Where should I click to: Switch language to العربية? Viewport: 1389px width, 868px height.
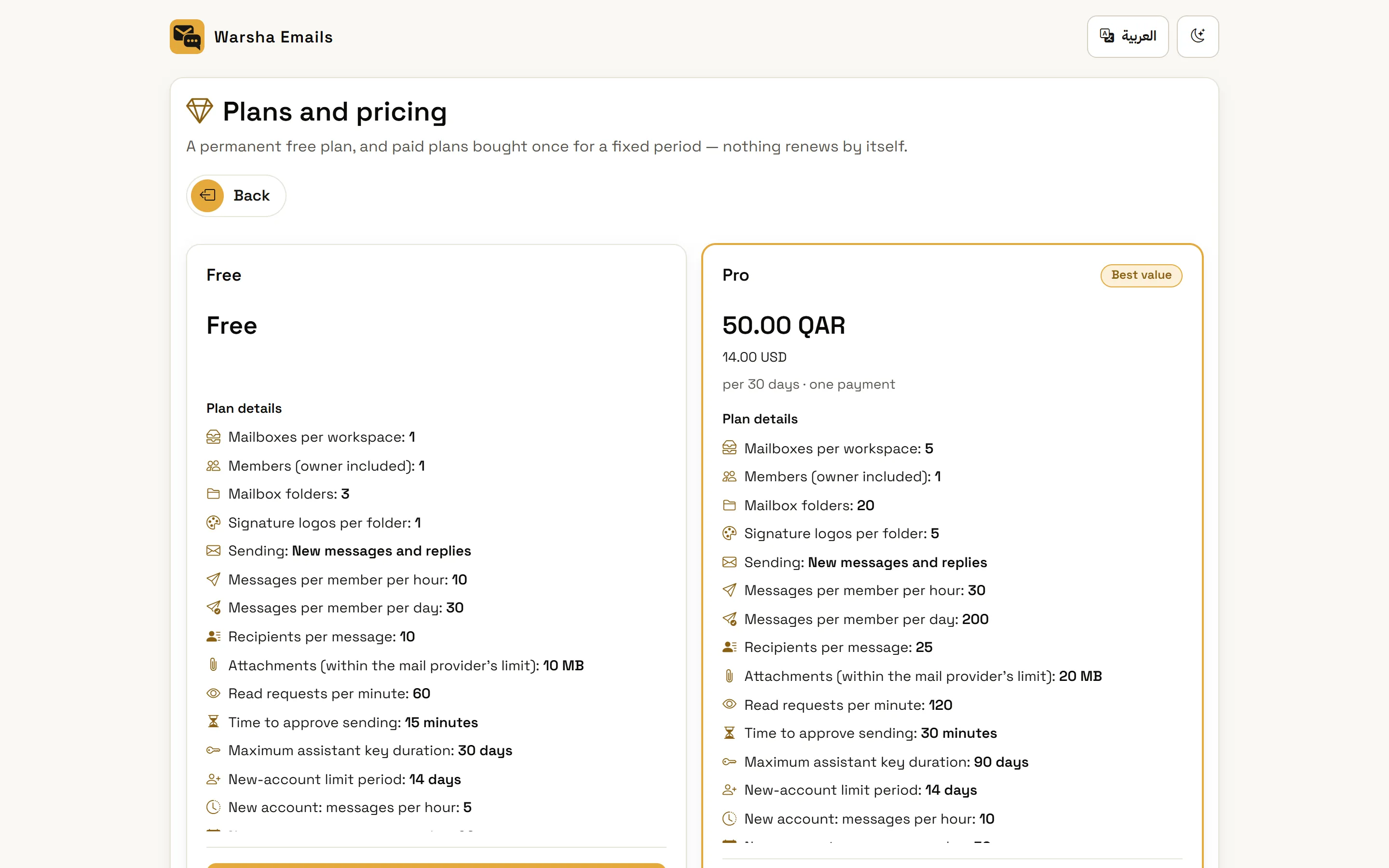click(x=1127, y=37)
